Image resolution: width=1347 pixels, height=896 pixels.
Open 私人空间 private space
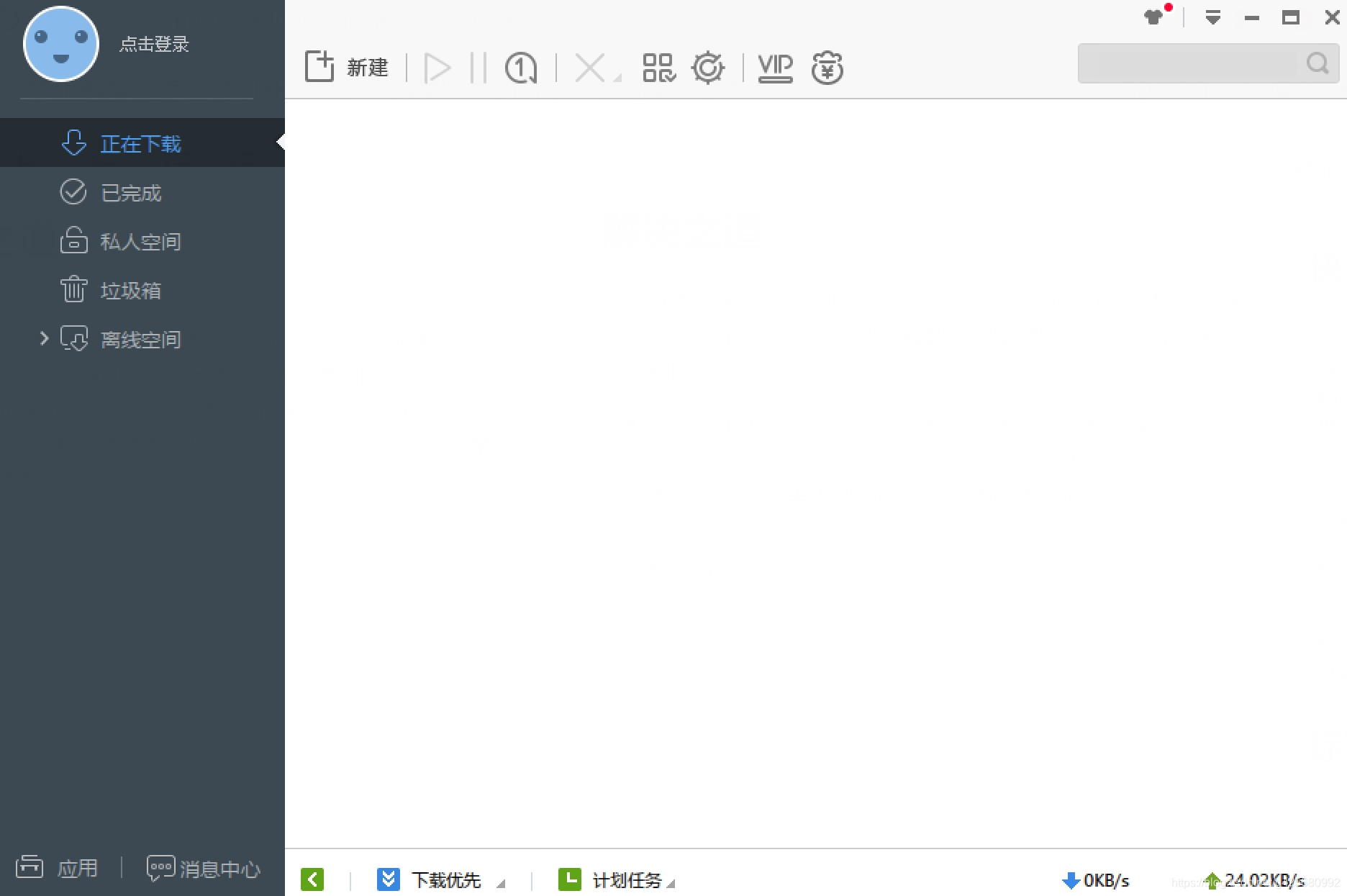click(x=142, y=241)
